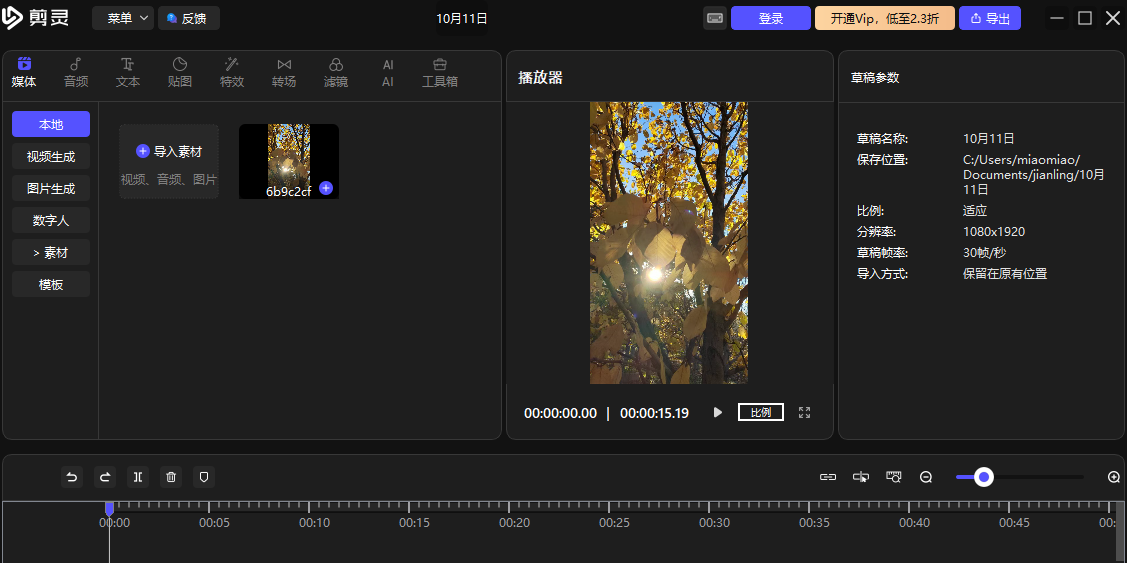
Task: Click the undo arrow in the timeline toolbar
Action: pos(71,477)
